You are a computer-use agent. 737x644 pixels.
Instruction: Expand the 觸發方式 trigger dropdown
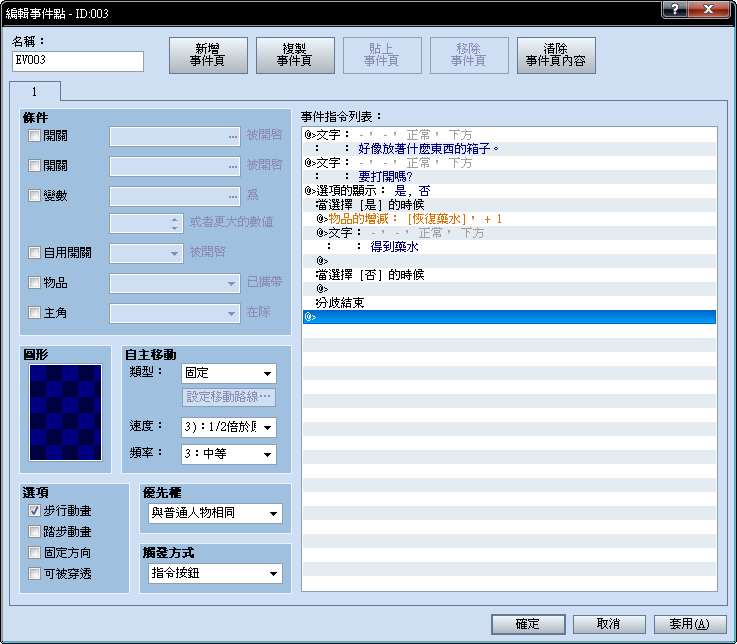pos(215,573)
